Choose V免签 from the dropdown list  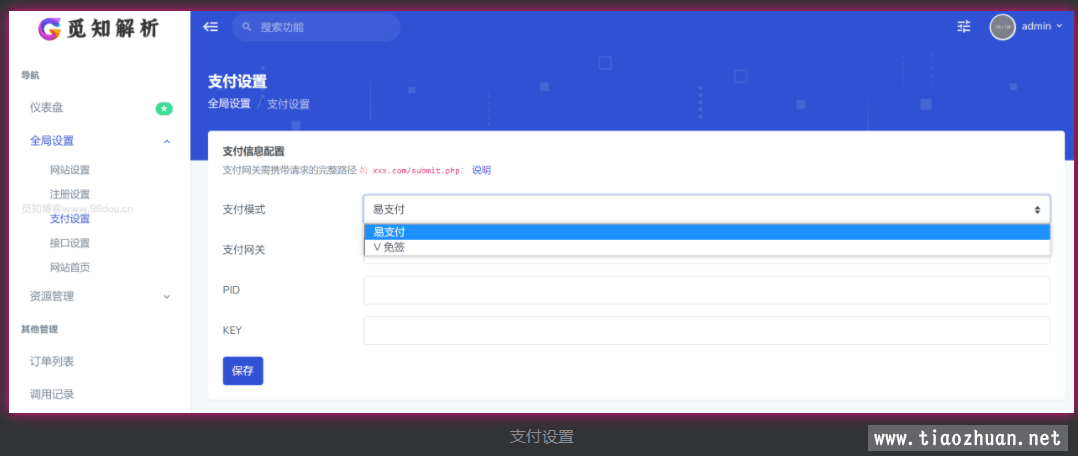point(706,247)
